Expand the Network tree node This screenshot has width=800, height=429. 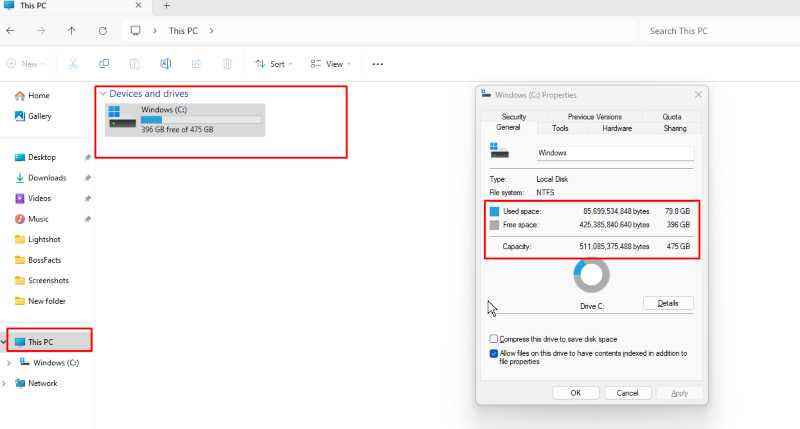coord(4,383)
